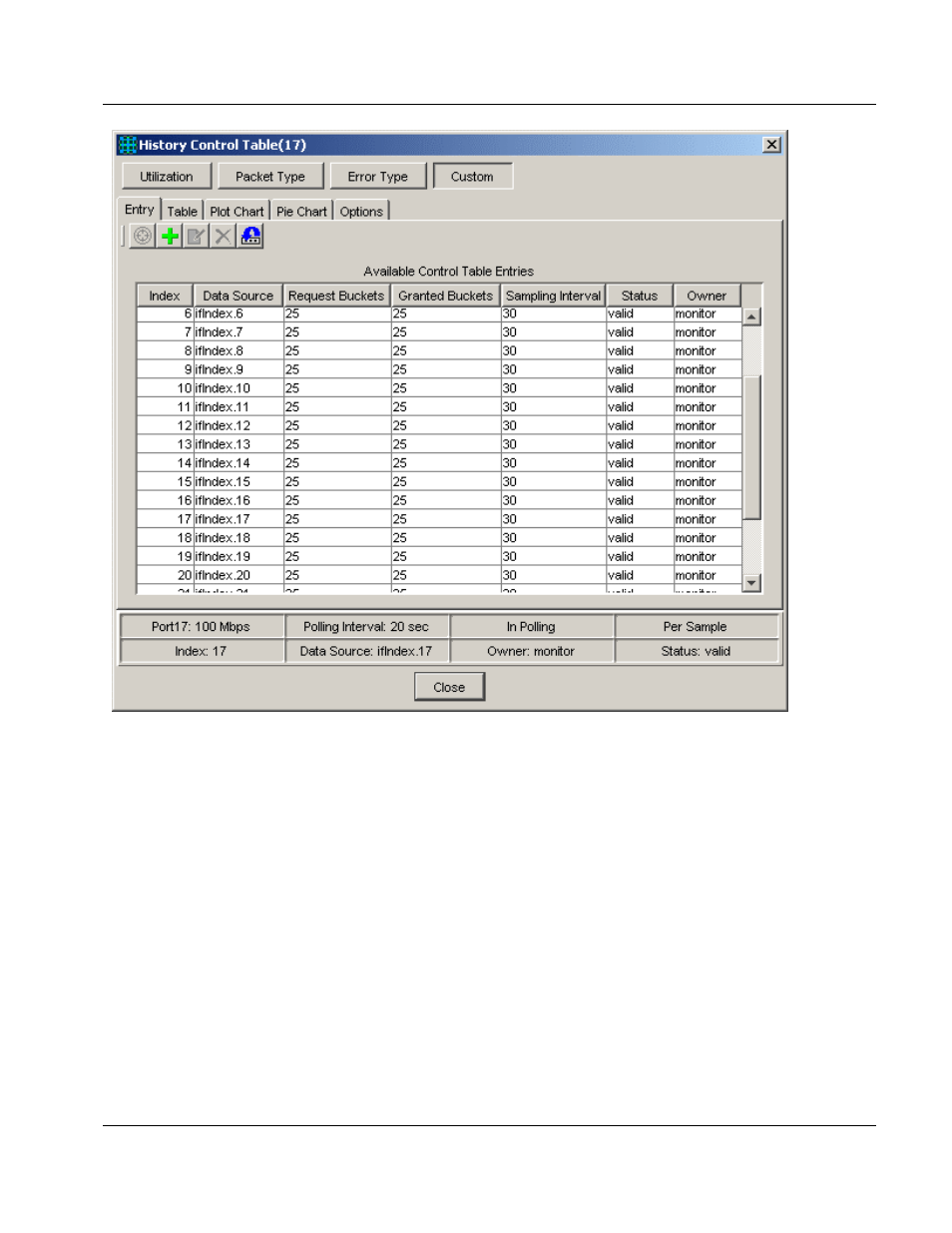Select the Packet Type button
The image size is (952, 1233).
pyautogui.click(x=270, y=177)
